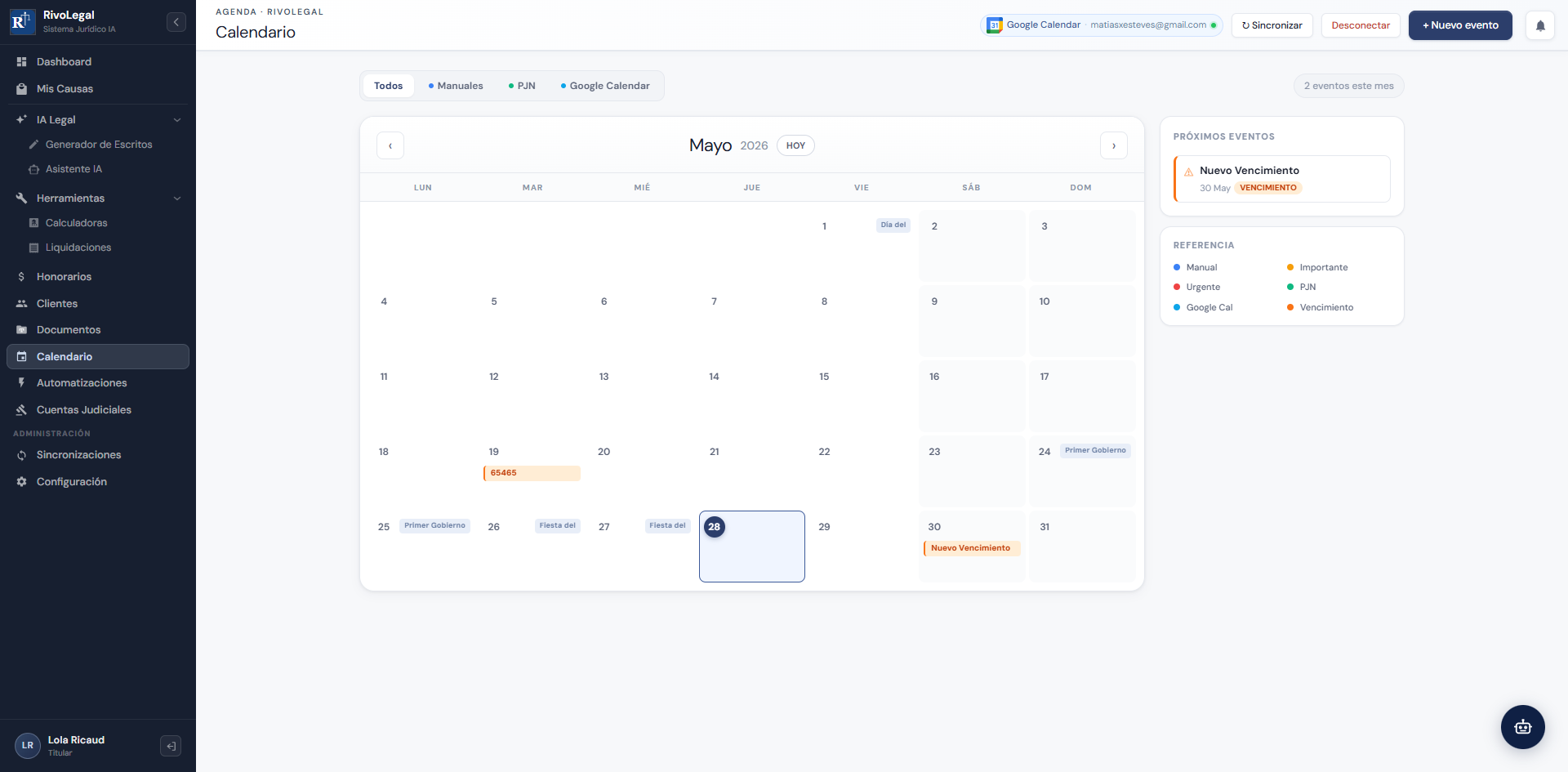This screenshot has width=1568, height=772.
Task: Click the logout icon beside Lola Ricaud
Action: pyautogui.click(x=171, y=746)
